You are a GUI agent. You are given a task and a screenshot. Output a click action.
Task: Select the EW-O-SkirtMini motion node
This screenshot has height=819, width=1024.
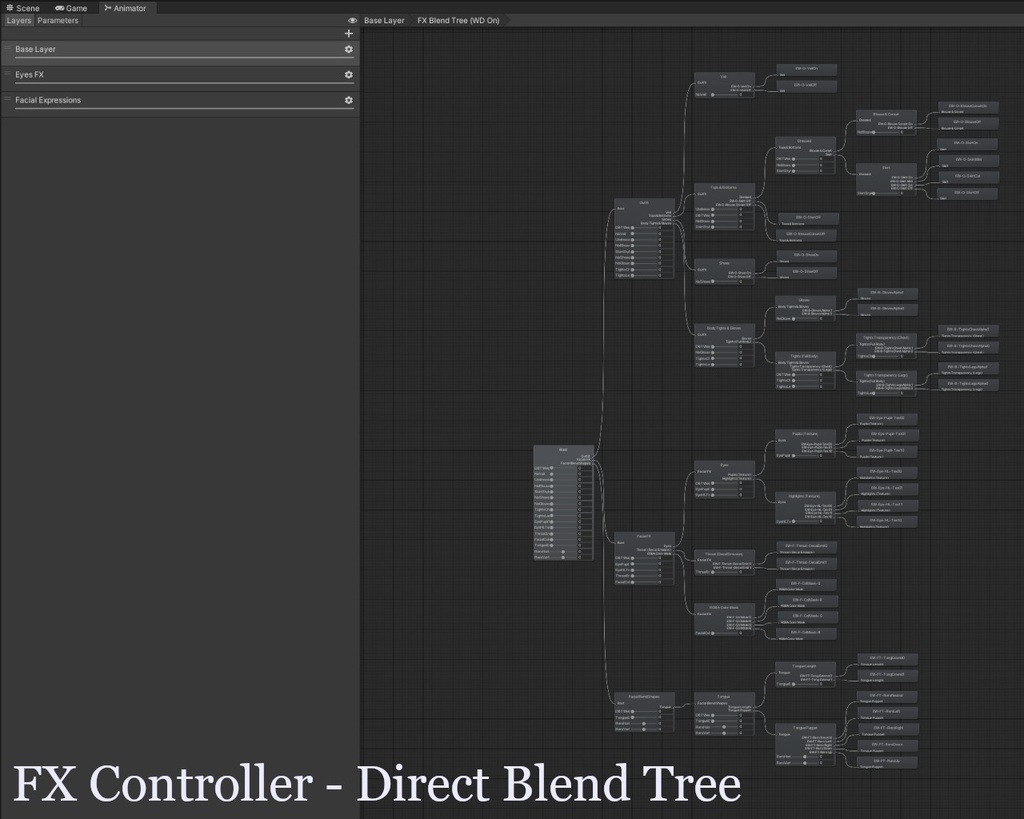pyautogui.click(x=968, y=159)
